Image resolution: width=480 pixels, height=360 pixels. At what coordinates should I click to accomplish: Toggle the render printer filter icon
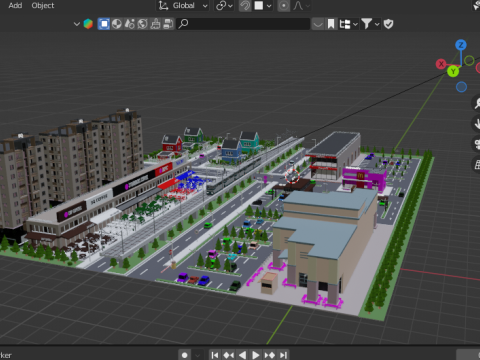168,24
